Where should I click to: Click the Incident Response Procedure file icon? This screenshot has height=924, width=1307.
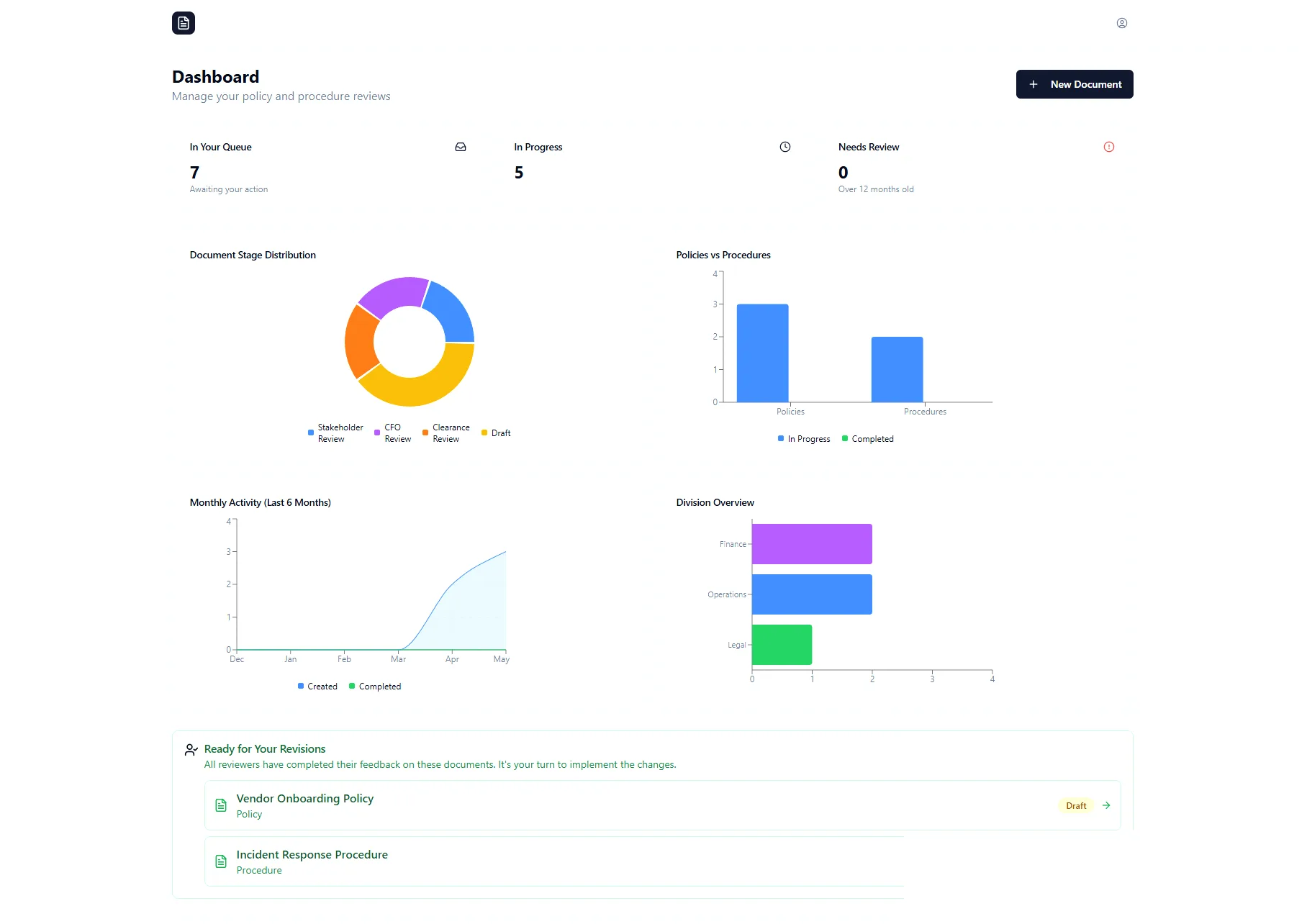click(x=221, y=861)
